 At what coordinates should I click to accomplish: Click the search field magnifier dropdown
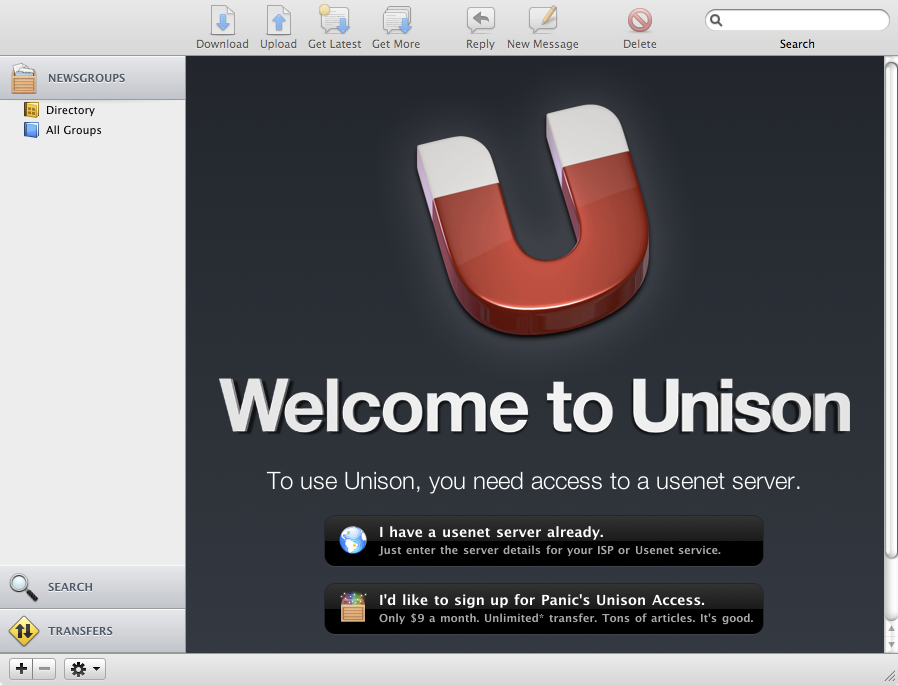coord(717,20)
